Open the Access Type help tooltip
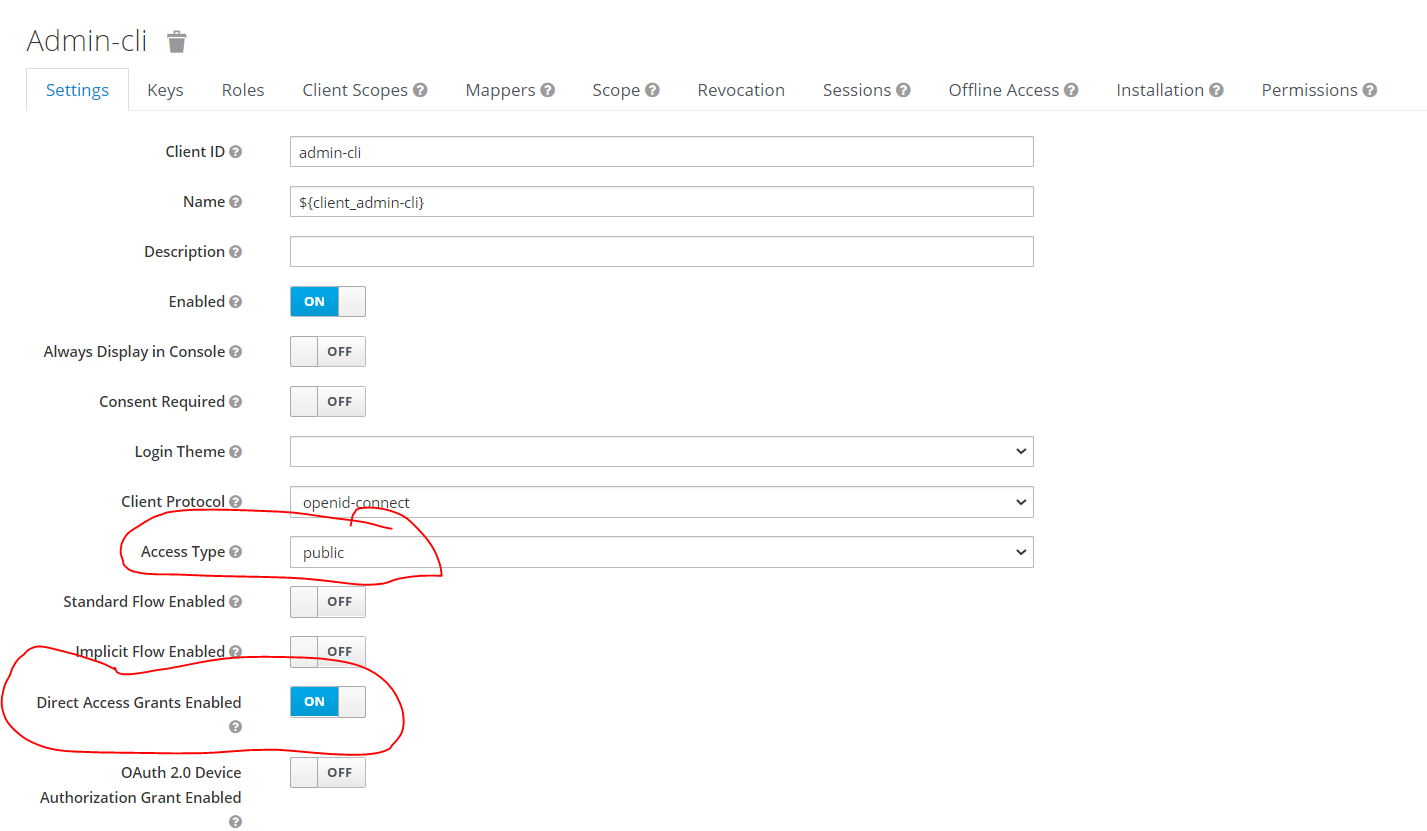The height and width of the screenshot is (831, 1427). point(236,551)
